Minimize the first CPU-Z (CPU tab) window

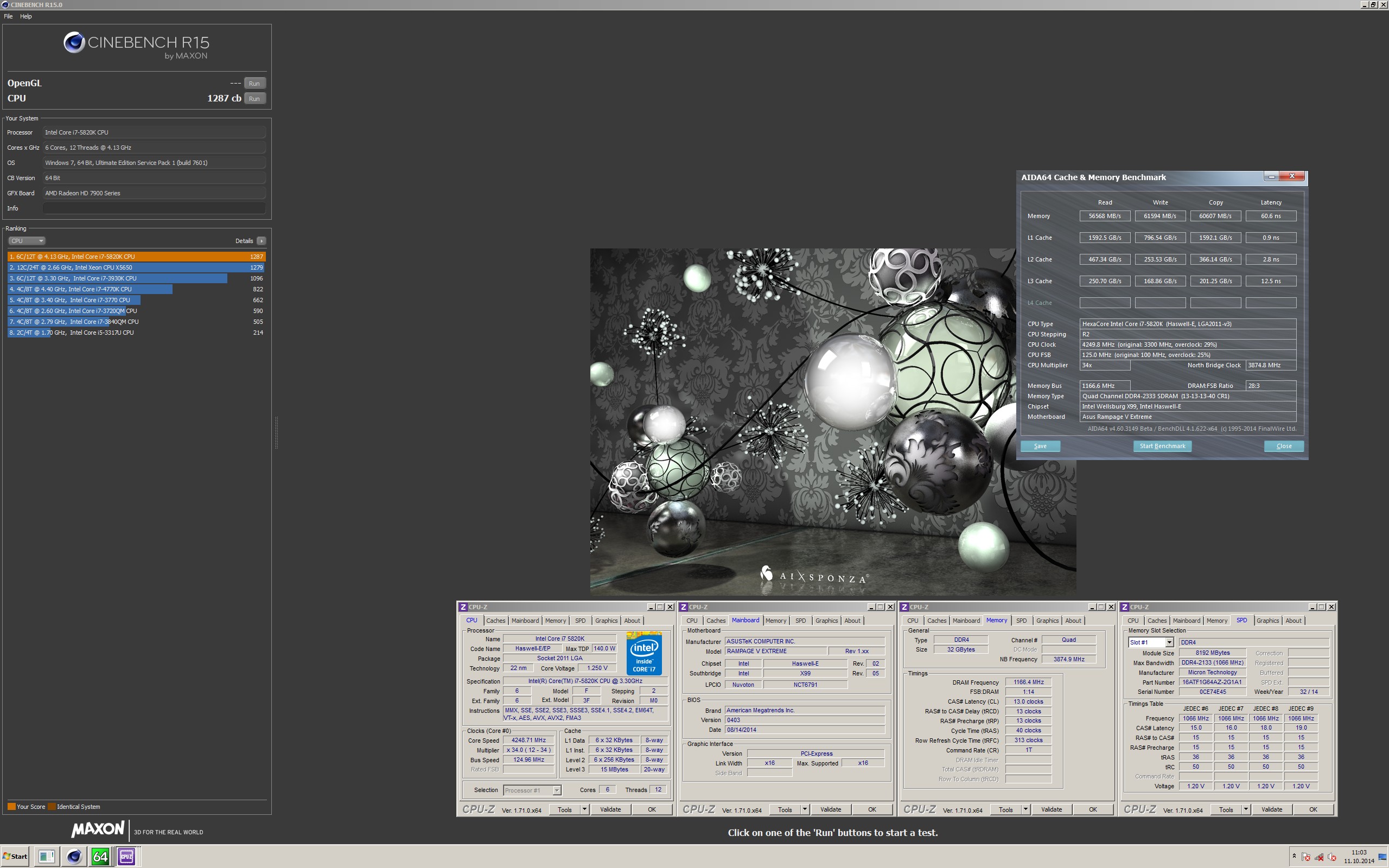coord(651,607)
